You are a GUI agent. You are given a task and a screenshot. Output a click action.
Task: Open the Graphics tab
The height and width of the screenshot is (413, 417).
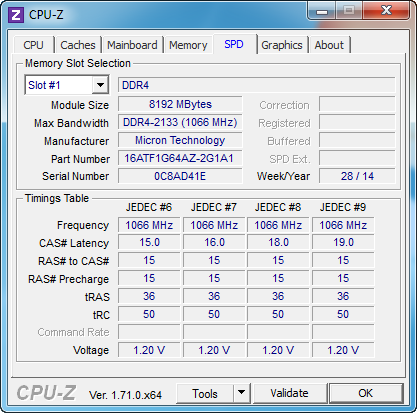click(282, 45)
